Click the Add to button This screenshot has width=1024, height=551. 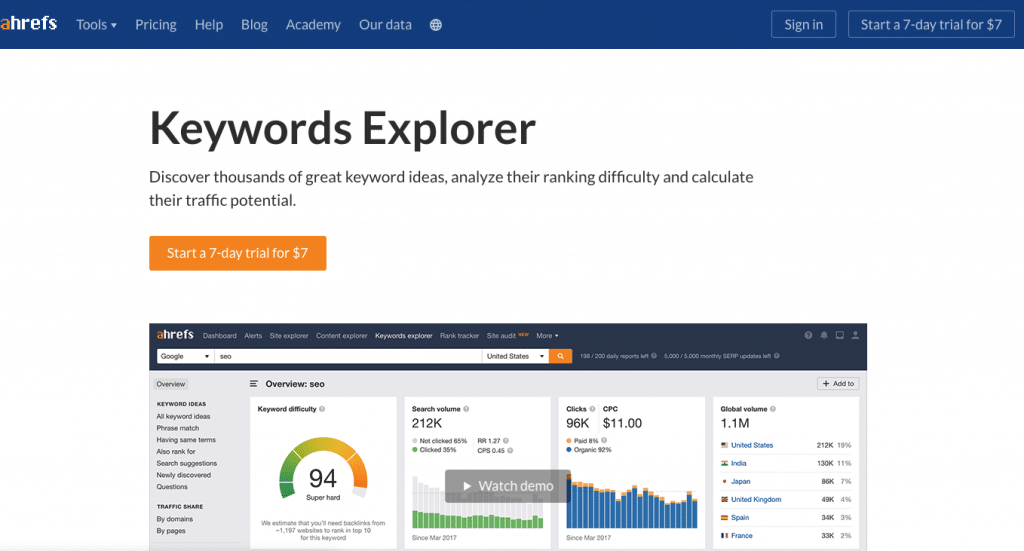(x=838, y=384)
